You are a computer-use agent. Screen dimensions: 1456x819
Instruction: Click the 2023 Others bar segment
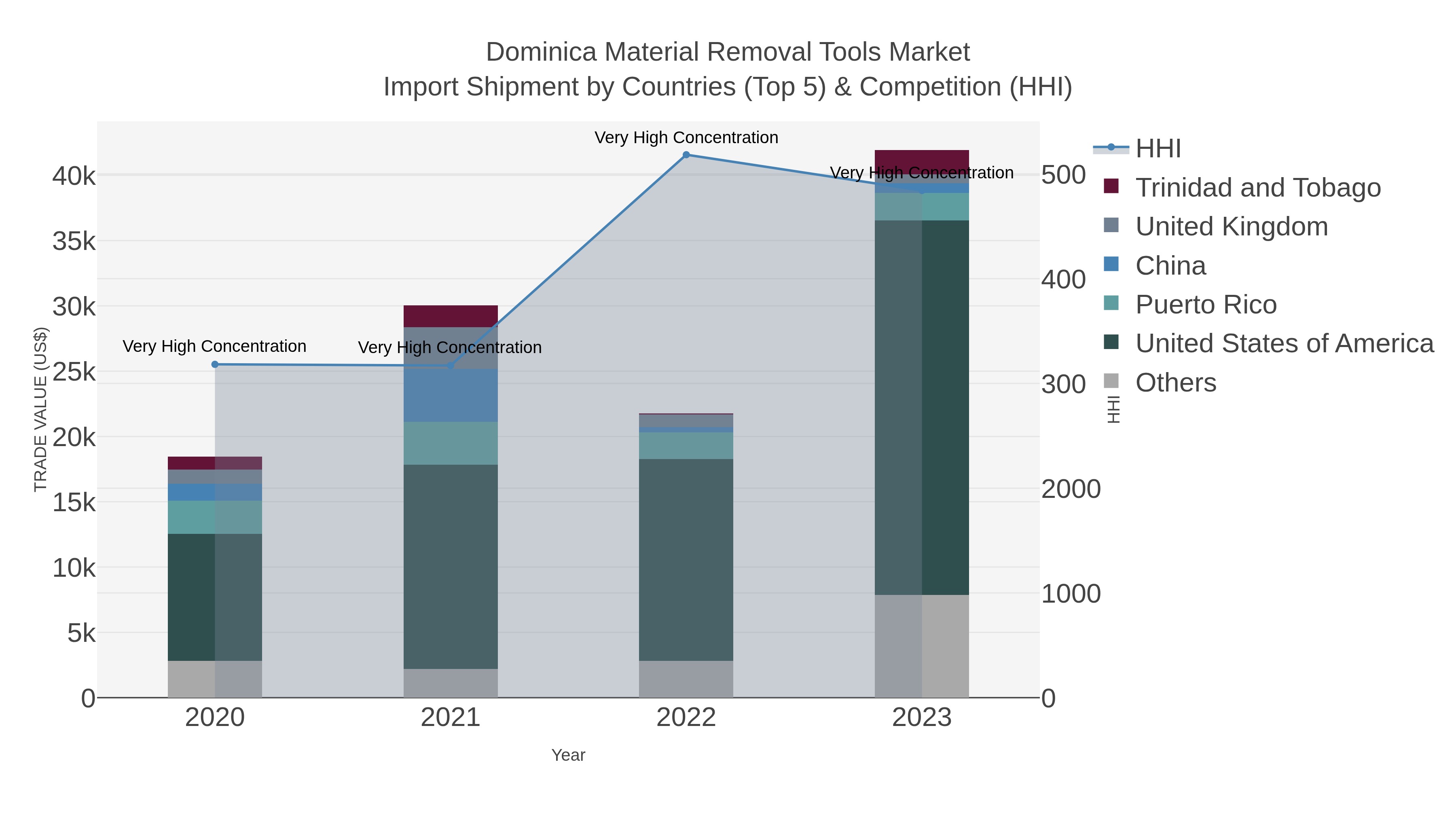pyautogui.click(x=922, y=646)
